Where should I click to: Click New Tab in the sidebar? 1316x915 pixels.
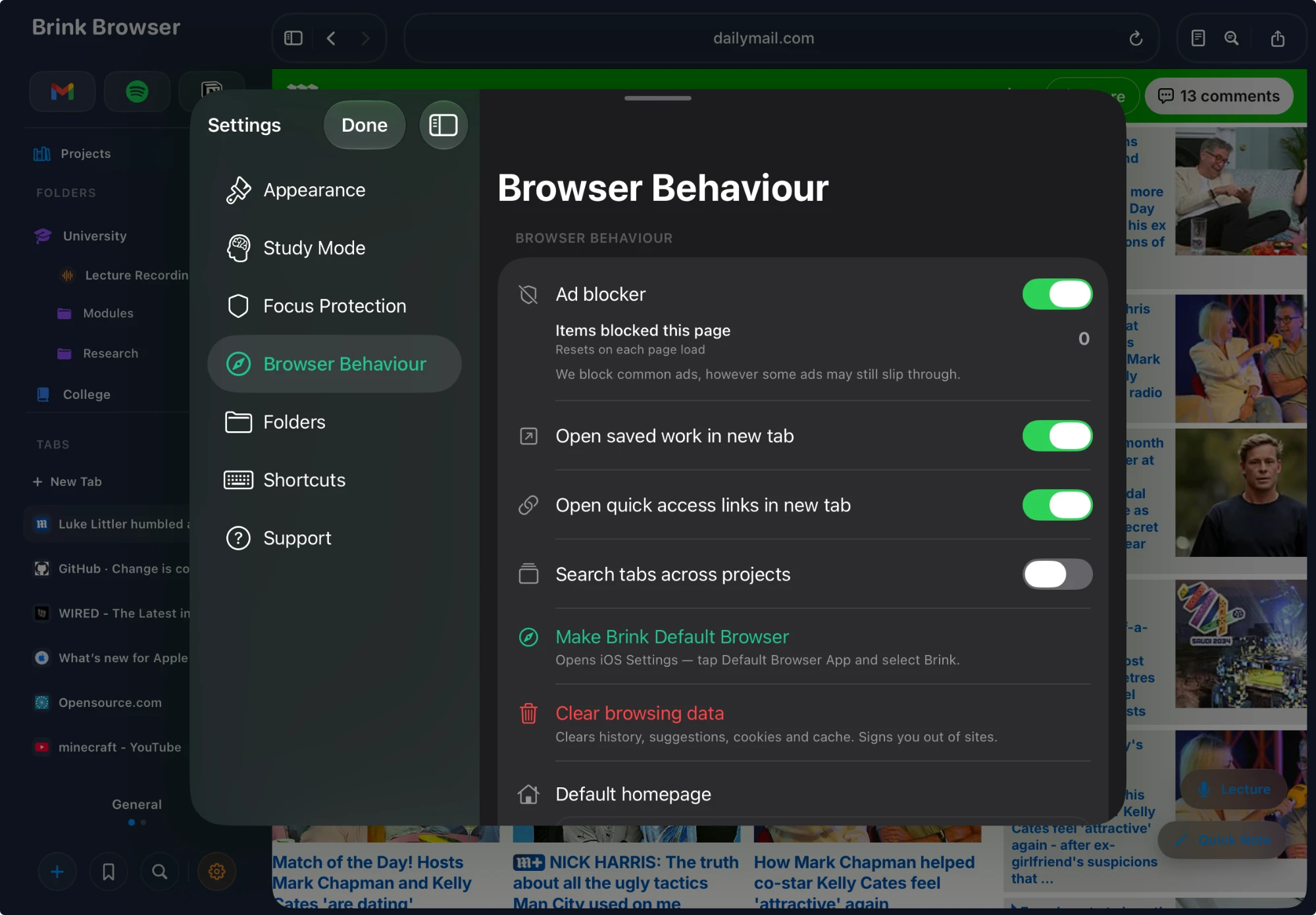click(x=68, y=482)
